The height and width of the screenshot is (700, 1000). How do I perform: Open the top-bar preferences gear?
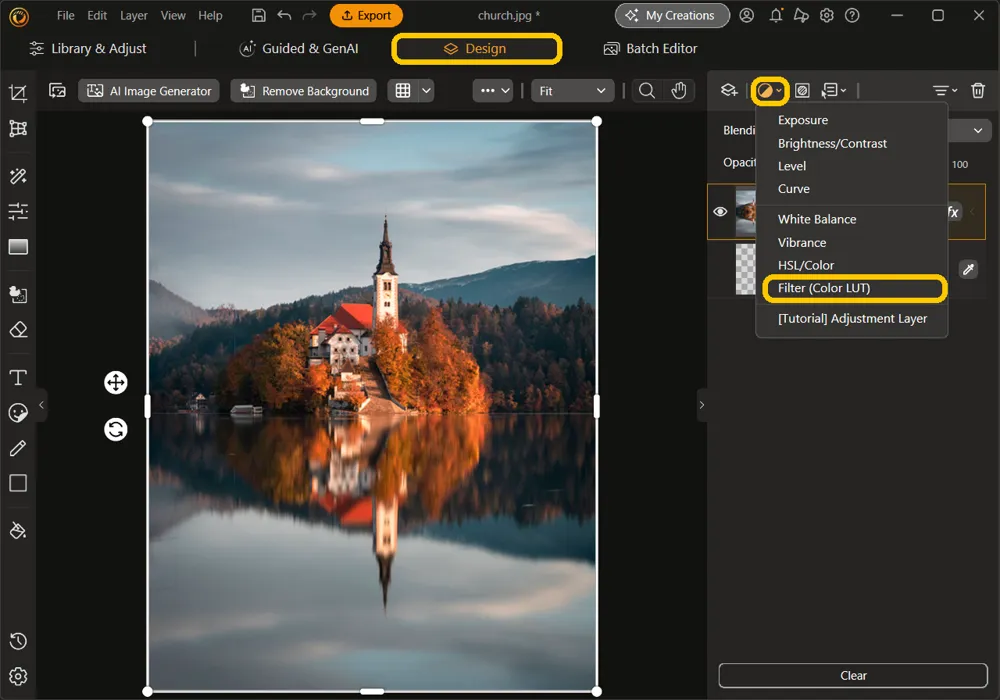tap(827, 15)
